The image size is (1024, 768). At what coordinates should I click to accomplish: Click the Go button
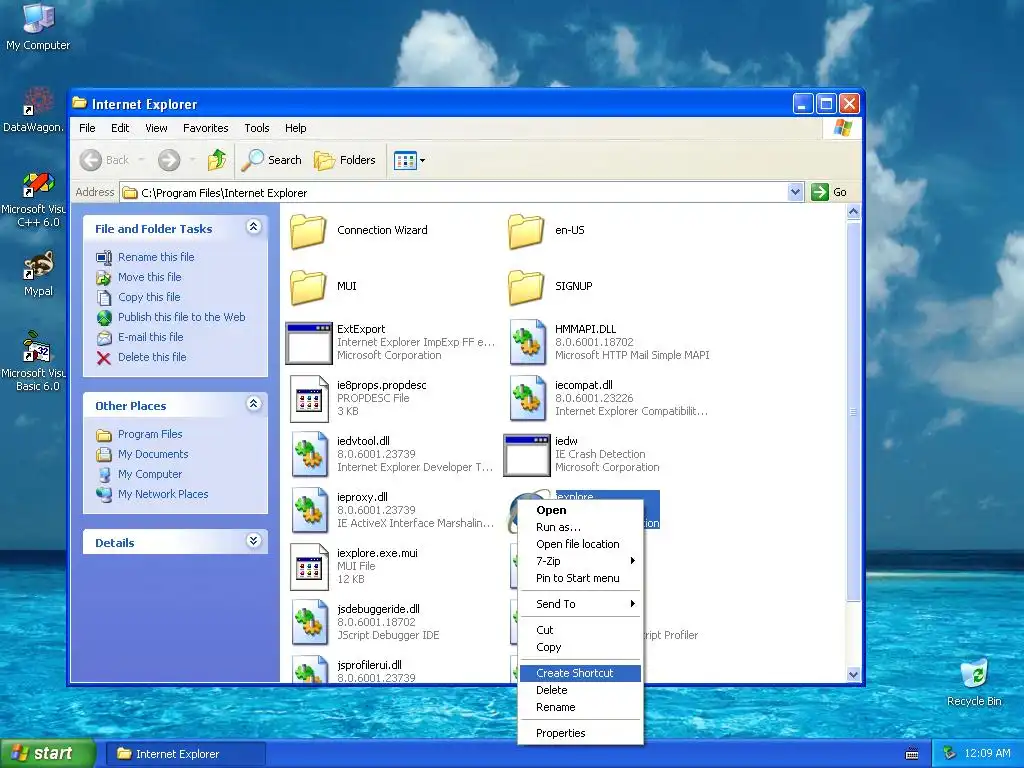[829, 192]
